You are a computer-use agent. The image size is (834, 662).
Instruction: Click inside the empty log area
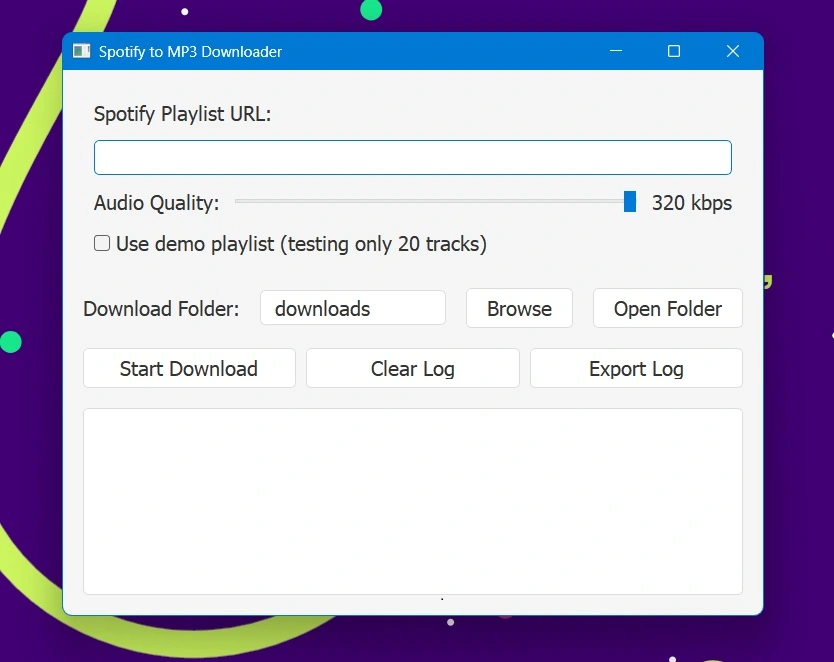pyautogui.click(x=412, y=500)
